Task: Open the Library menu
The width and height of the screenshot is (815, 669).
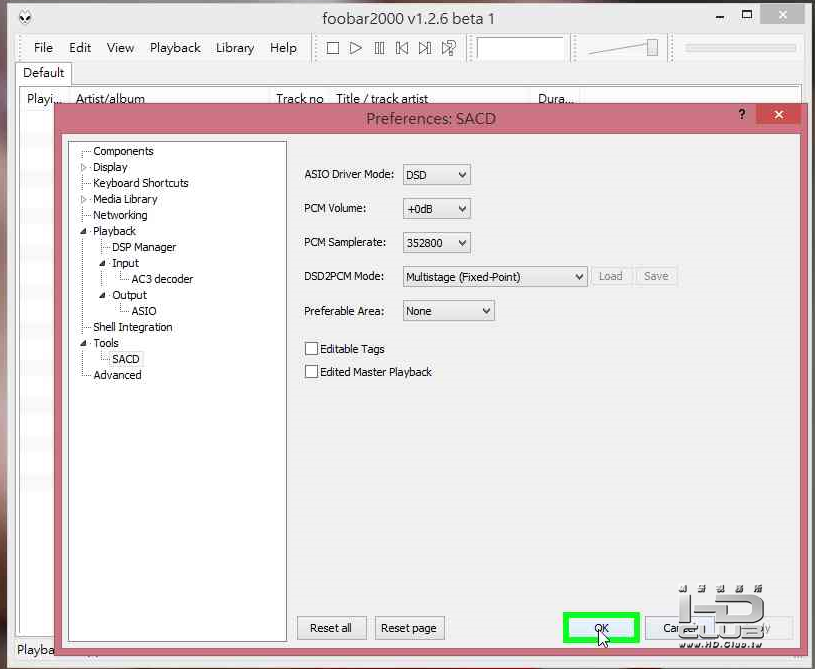Action: tap(235, 48)
